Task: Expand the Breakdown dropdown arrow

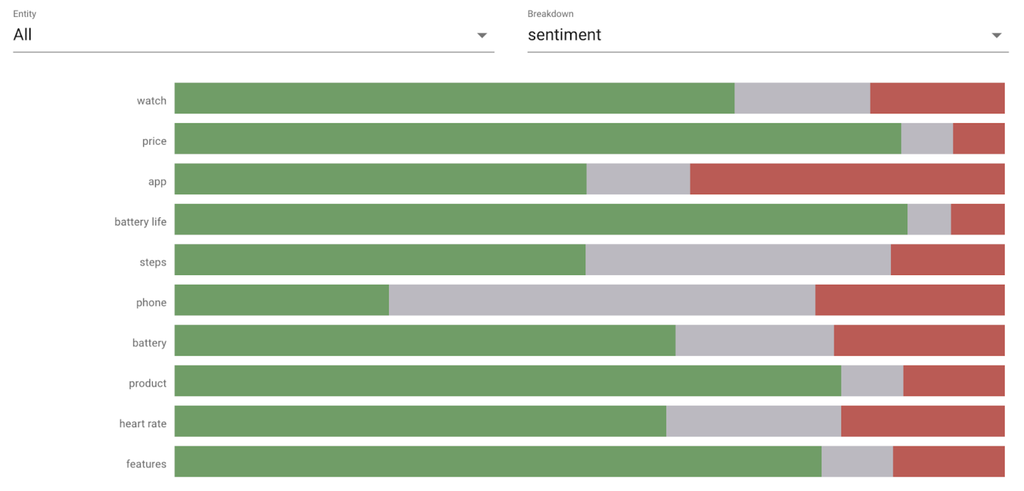Action: pos(996,36)
